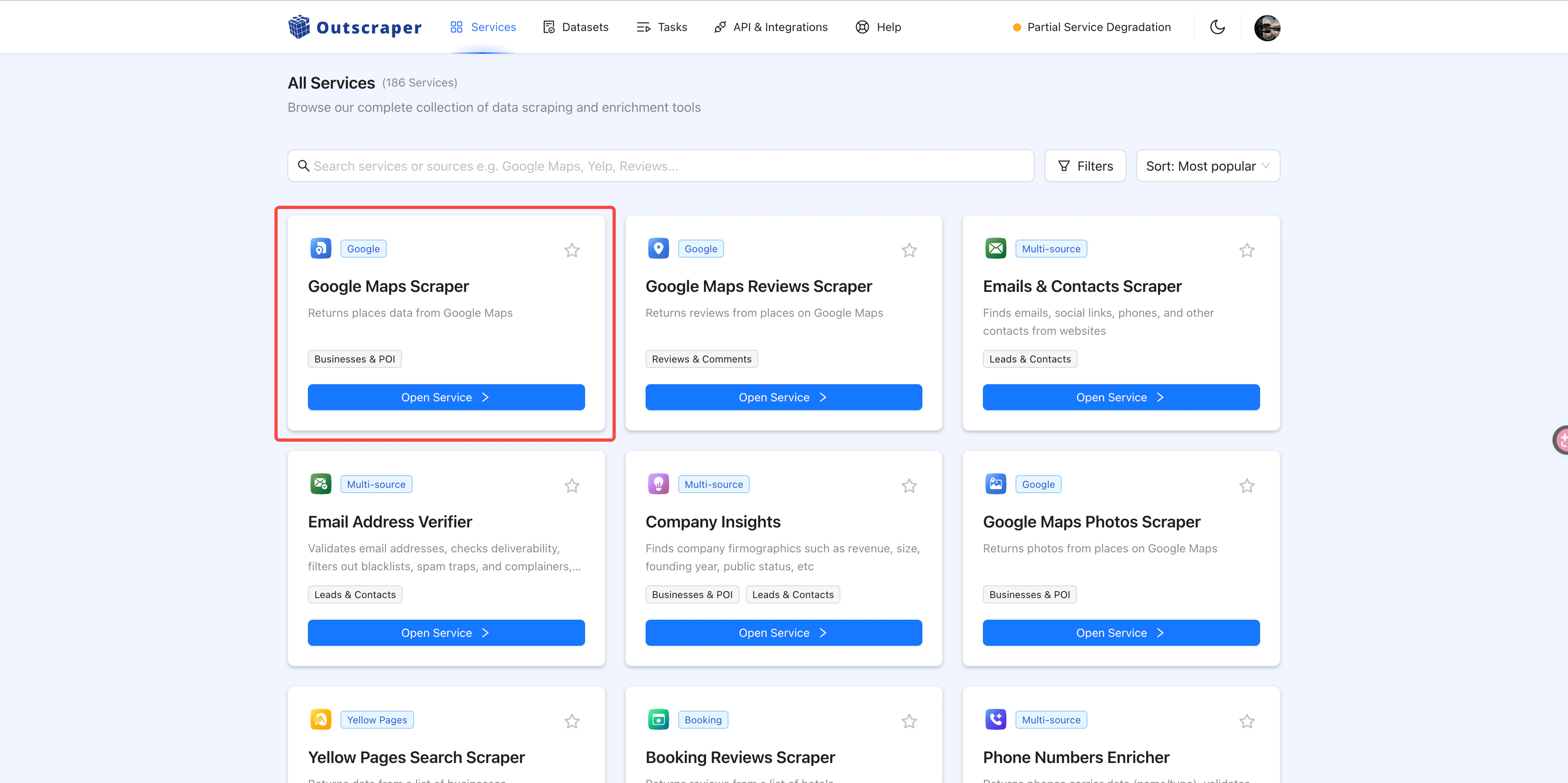Click Multi-source tag on Email Address Verifier

tap(376, 484)
